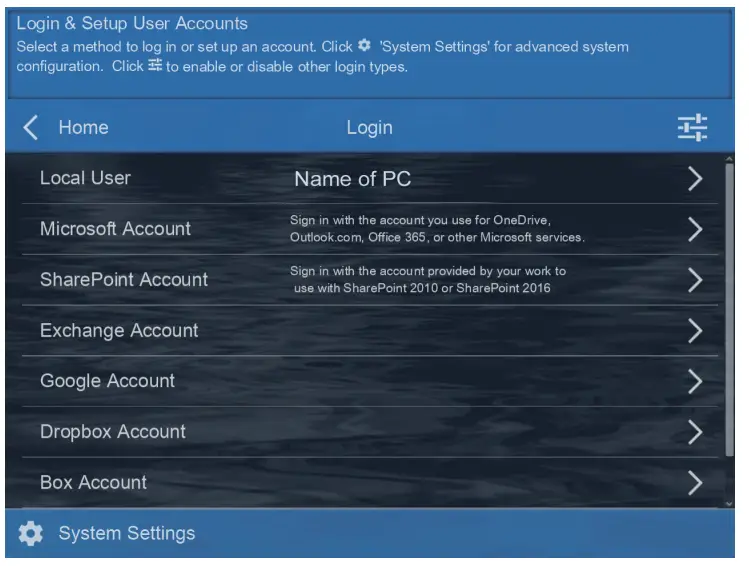Expand the Google Account row chevron
This screenshot has width=749, height=566.
pos(695,381)
